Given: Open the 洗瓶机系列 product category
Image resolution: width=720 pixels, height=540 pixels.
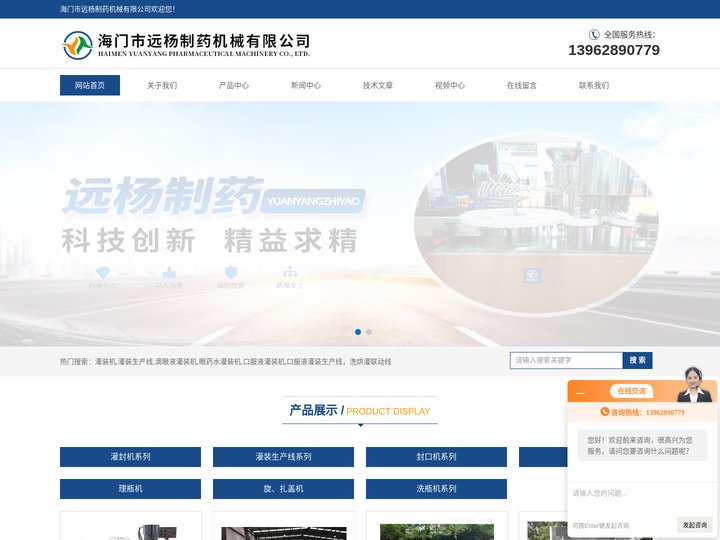Looking at the screenshot, I should [x=436, y=489].
